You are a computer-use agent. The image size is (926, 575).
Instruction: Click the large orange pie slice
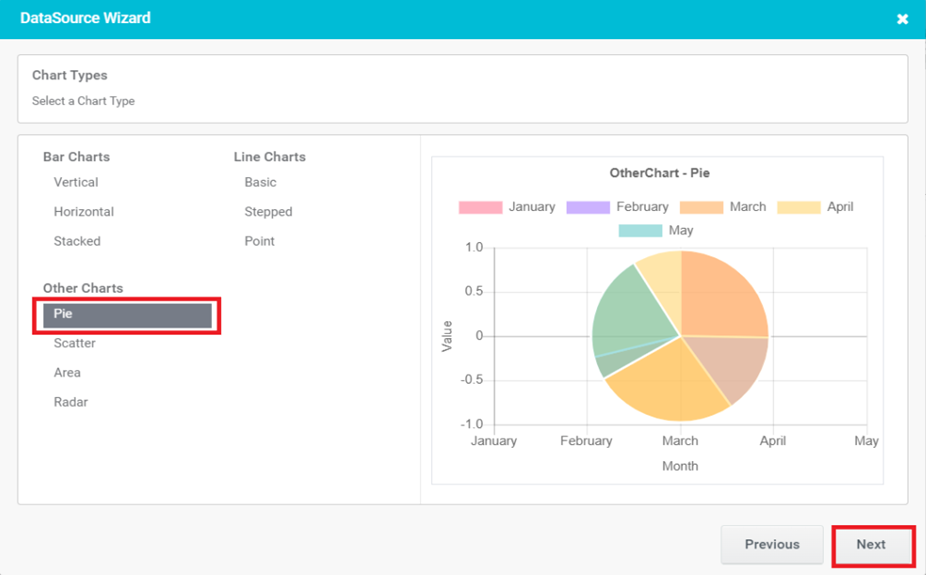click(x=725, y=295)
